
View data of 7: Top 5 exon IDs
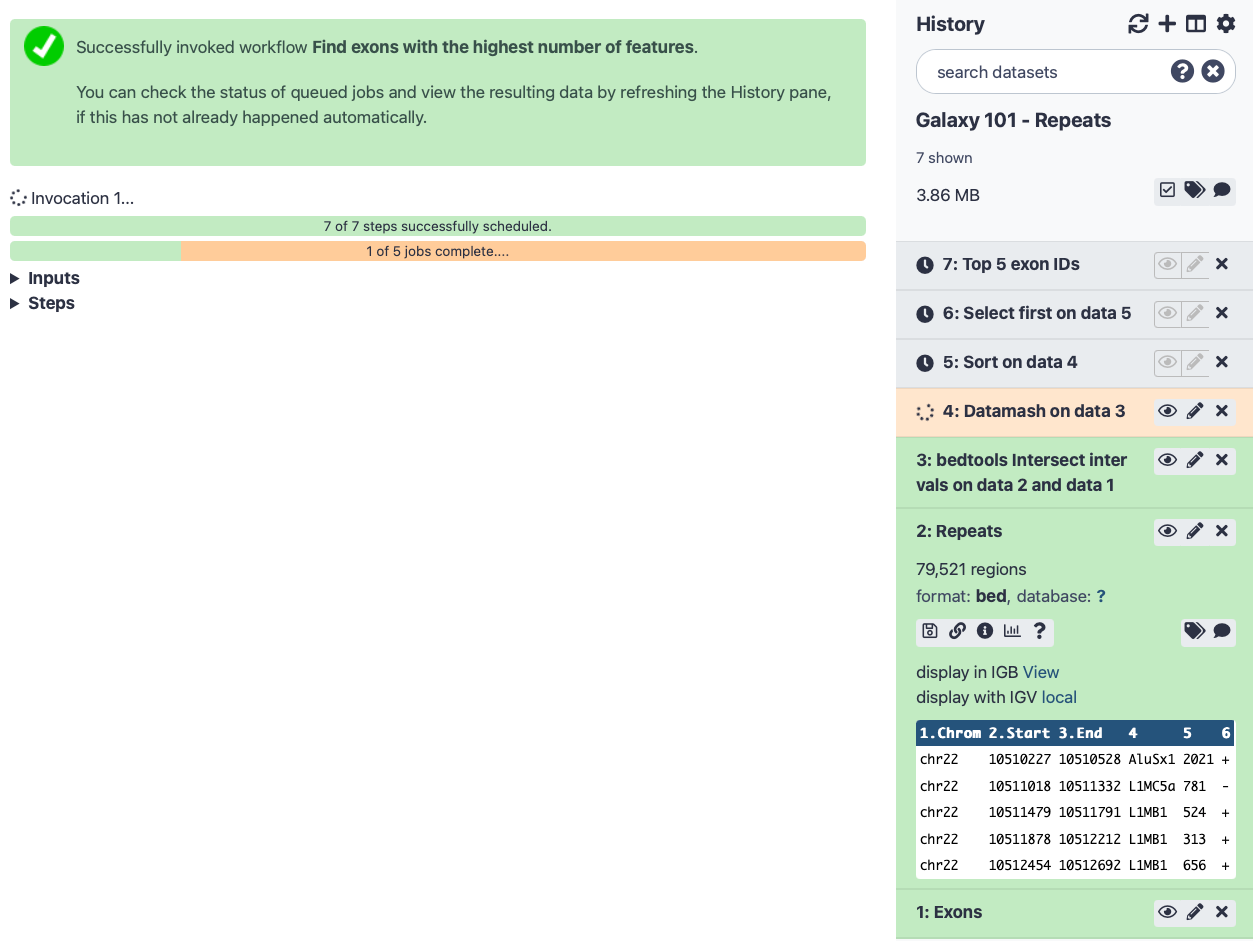(1167, 264)
